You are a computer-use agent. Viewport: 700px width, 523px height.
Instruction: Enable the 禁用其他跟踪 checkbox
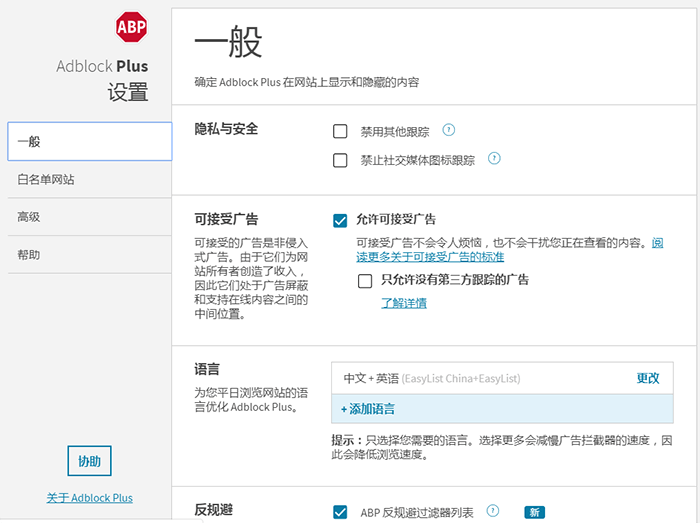pyautogui.click(x=340, y=131)
